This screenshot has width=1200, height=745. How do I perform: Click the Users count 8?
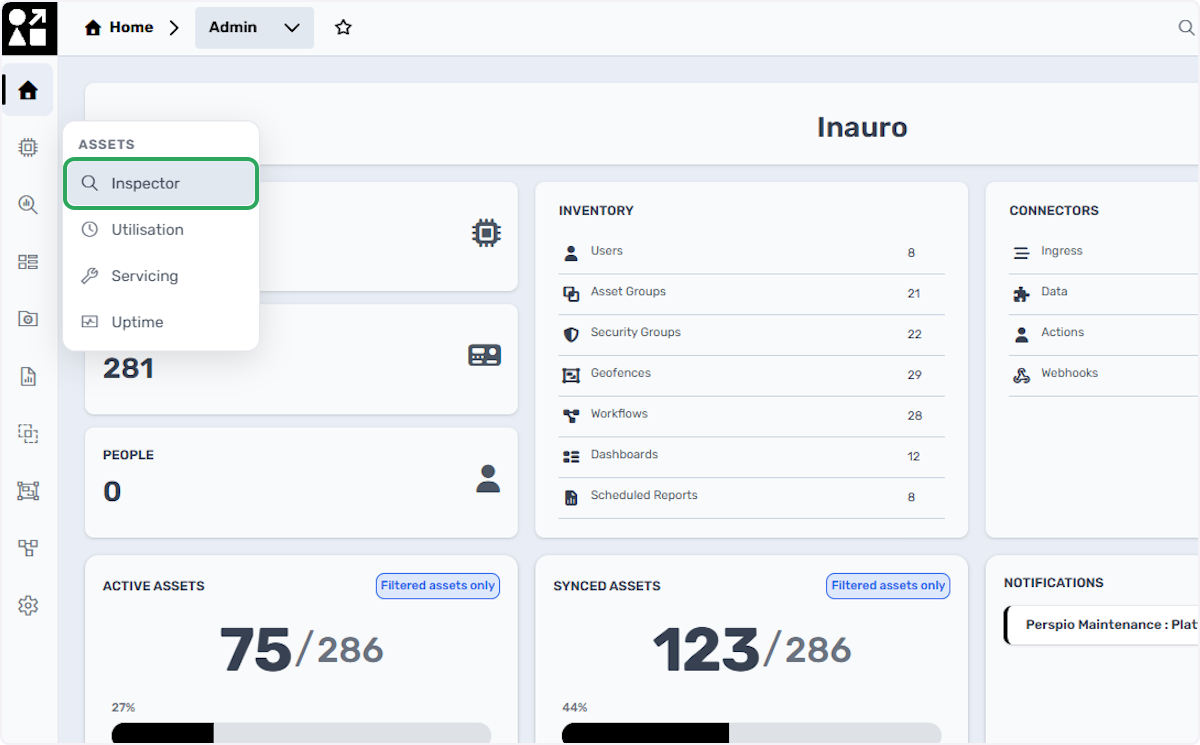tap(911, 253)
